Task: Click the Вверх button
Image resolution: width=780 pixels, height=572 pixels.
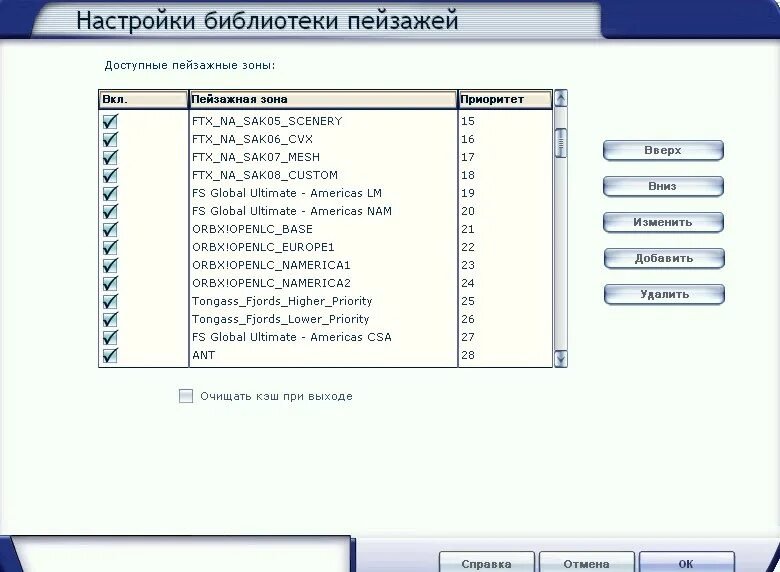Action: pos(663,150)
